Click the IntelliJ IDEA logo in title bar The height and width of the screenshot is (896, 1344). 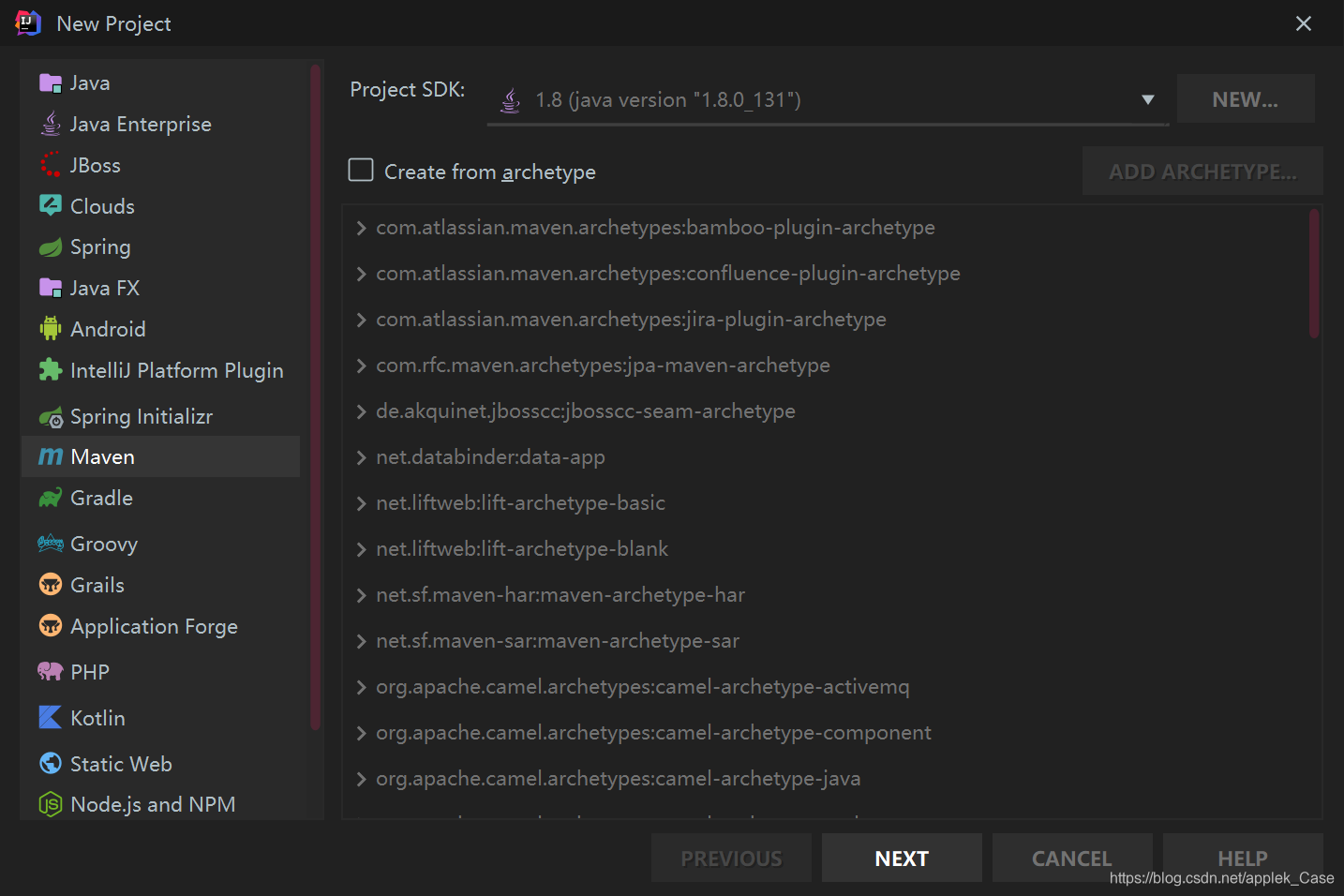click(x=28, y=22)
